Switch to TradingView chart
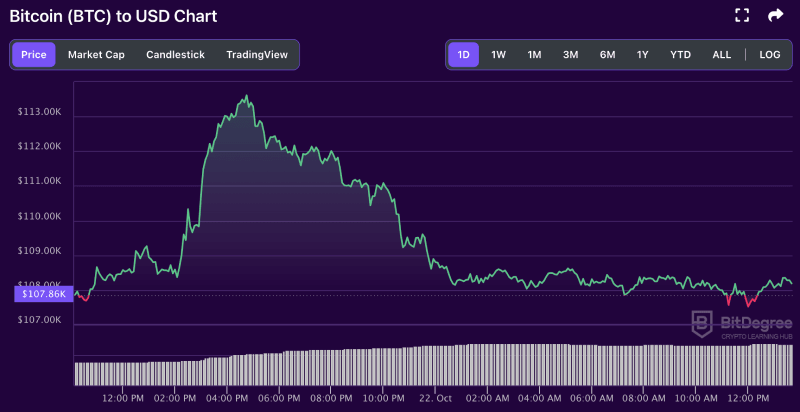 [257, 55]
